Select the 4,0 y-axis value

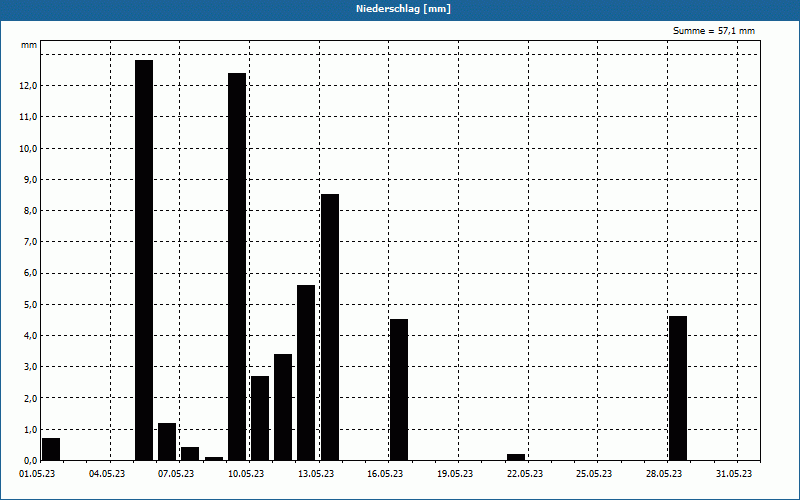[x=31, y=336]
